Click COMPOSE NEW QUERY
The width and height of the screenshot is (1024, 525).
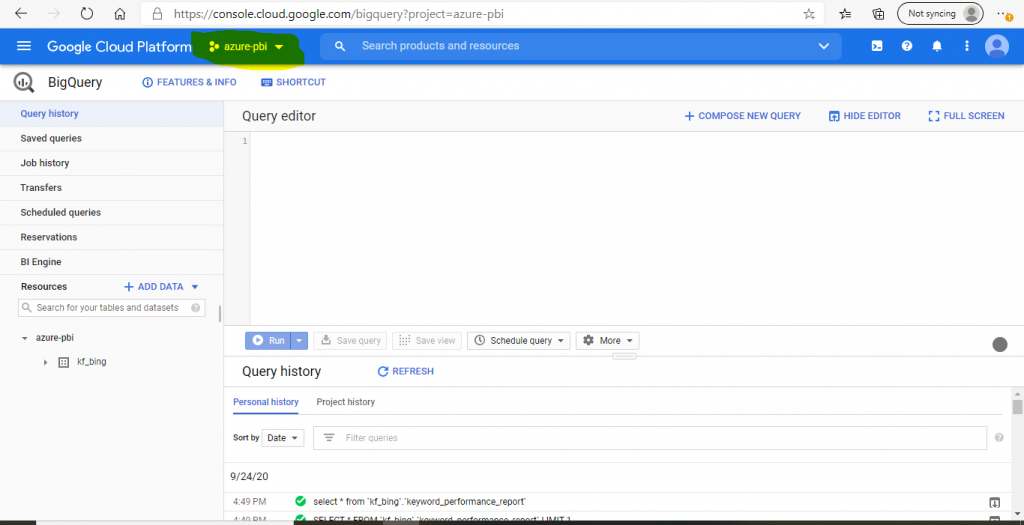point(743,116)
